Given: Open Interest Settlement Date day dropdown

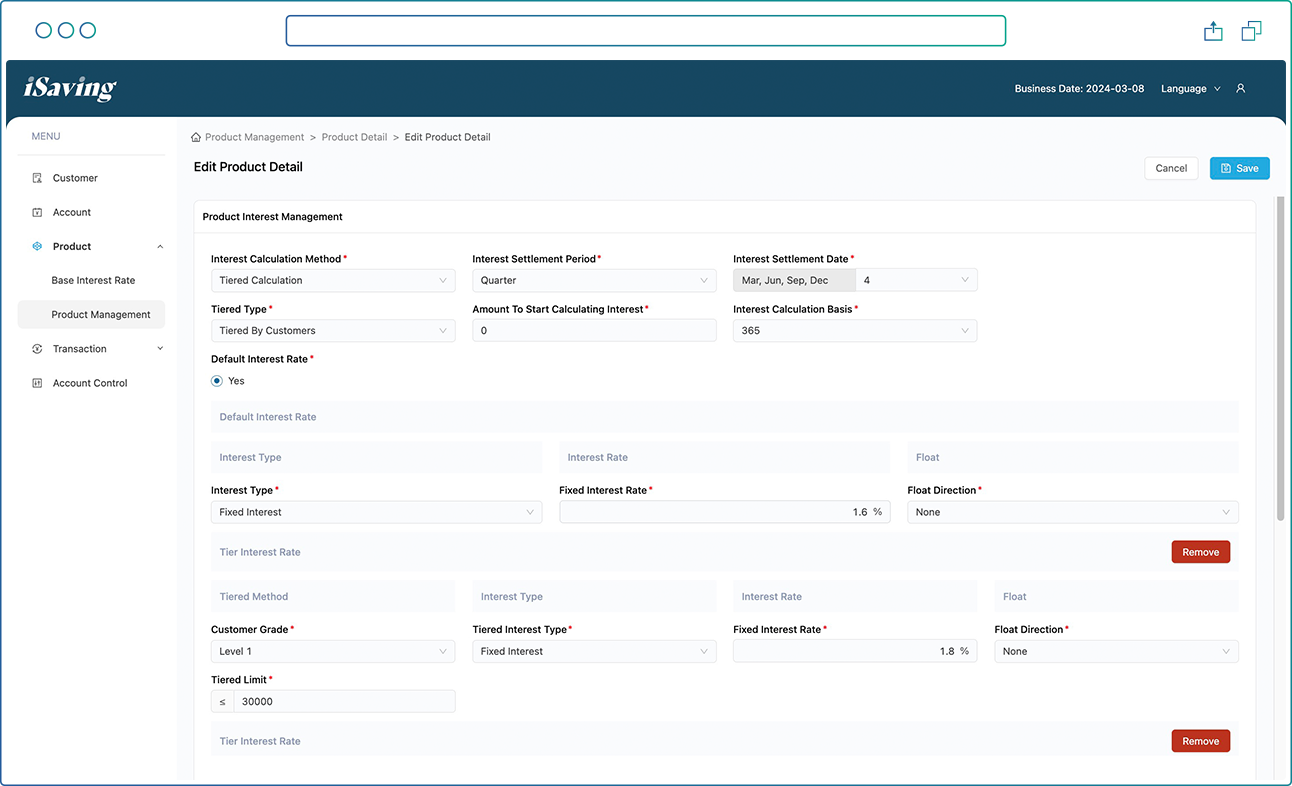Looking at the screenshot, I should [x=916, y=280].
